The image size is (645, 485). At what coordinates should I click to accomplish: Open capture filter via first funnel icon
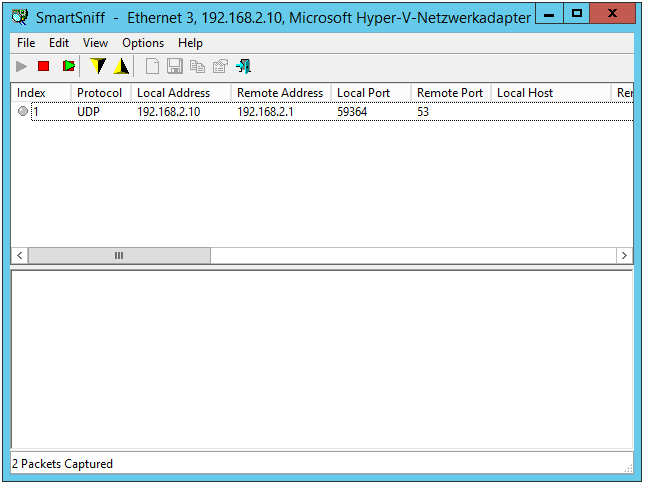click(x=97, y=66)
